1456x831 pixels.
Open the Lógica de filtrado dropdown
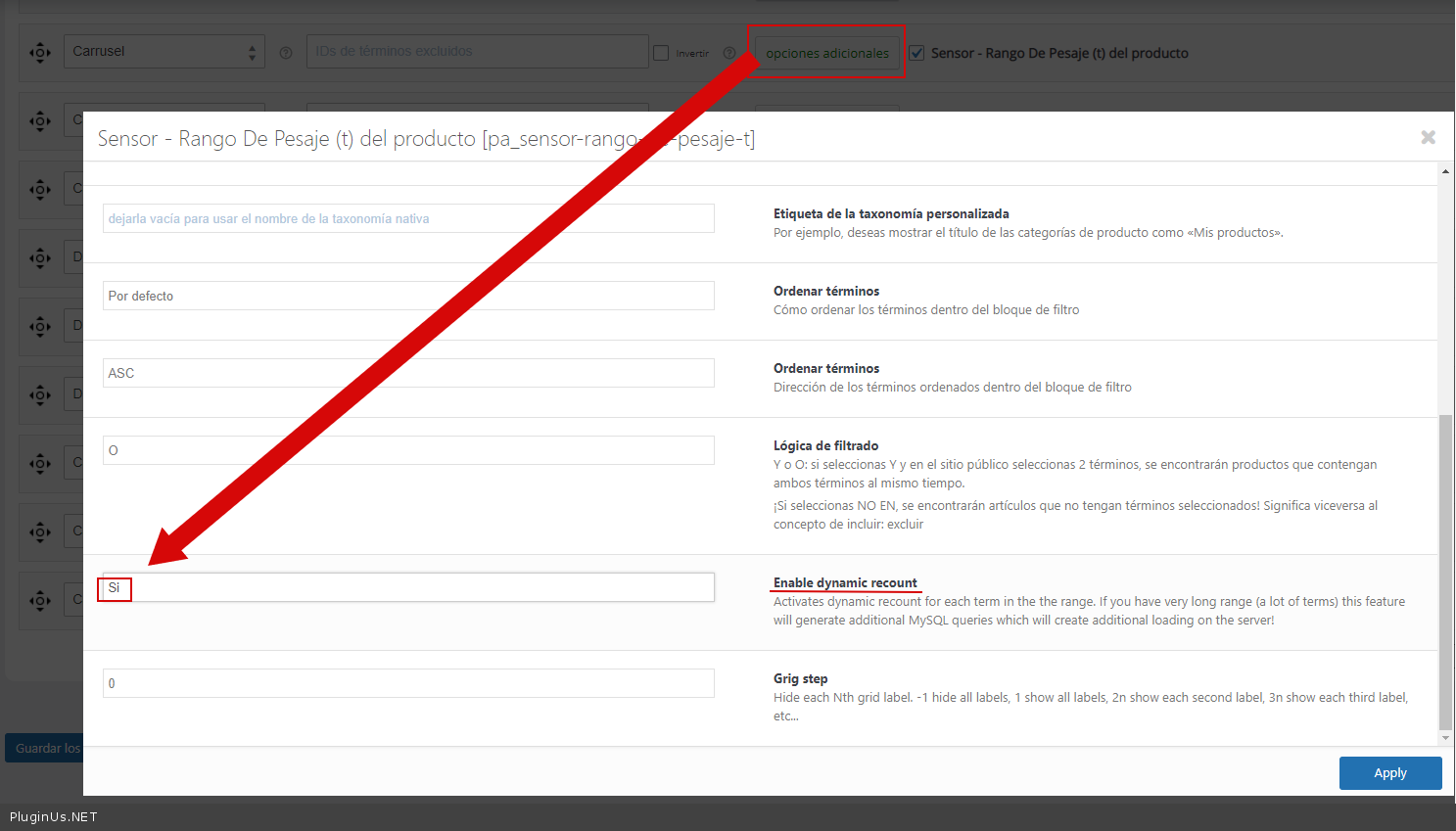pos(408,450)
